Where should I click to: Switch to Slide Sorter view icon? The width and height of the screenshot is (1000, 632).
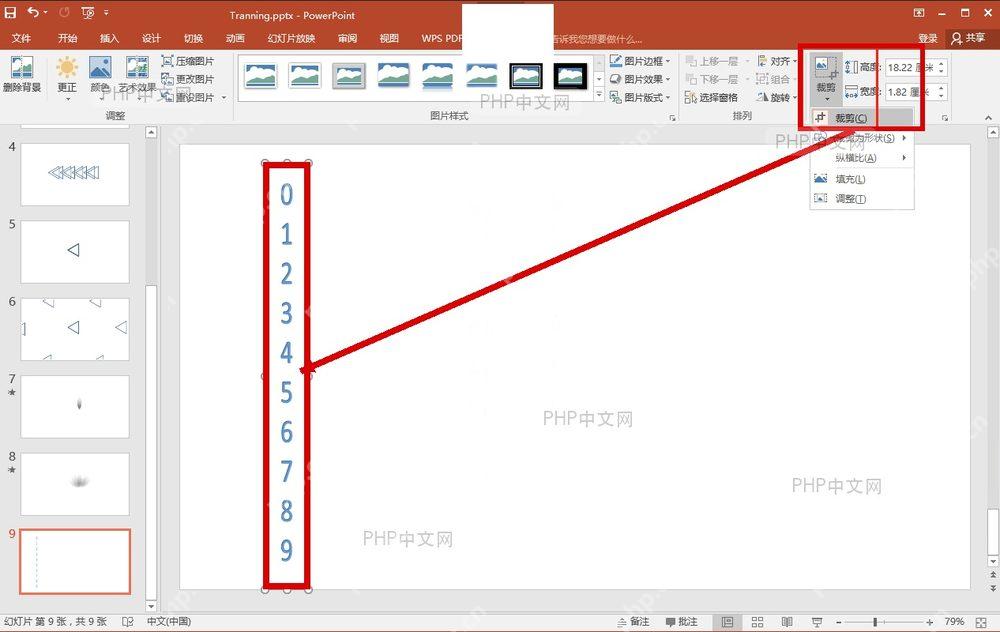click(x=757, y=622)
